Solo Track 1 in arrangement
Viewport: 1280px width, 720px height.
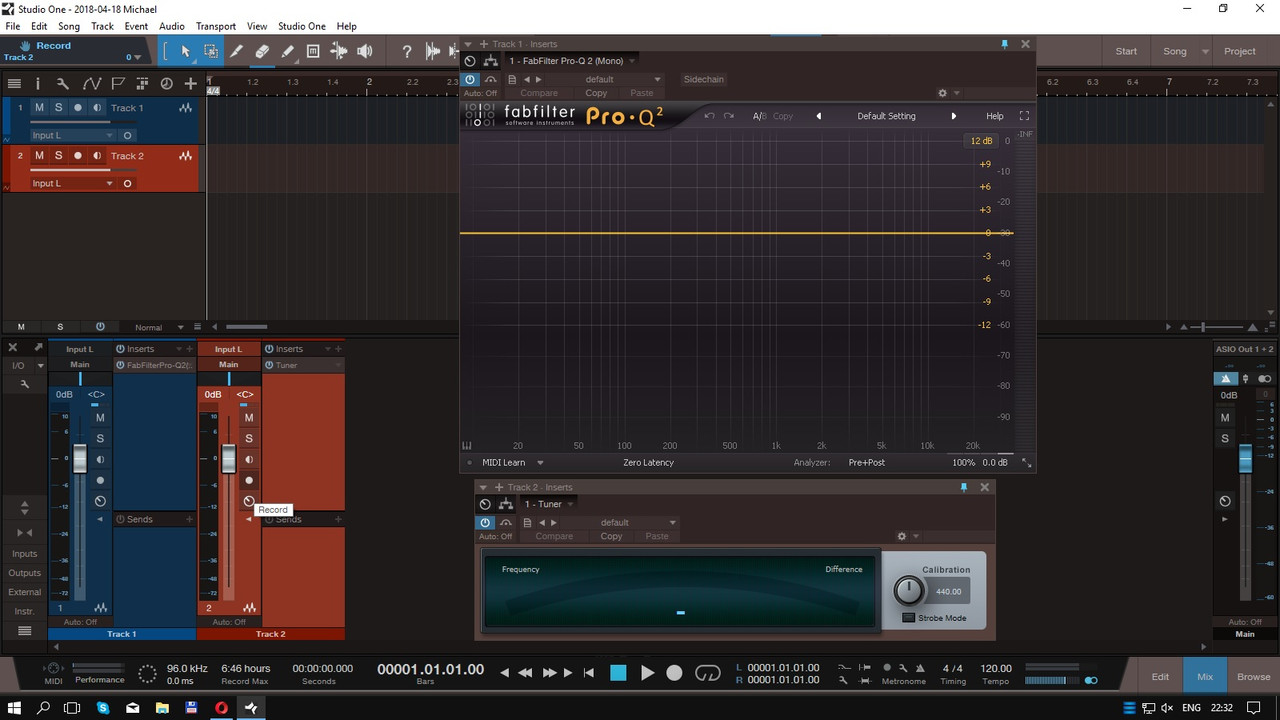(x=58, y=107)
